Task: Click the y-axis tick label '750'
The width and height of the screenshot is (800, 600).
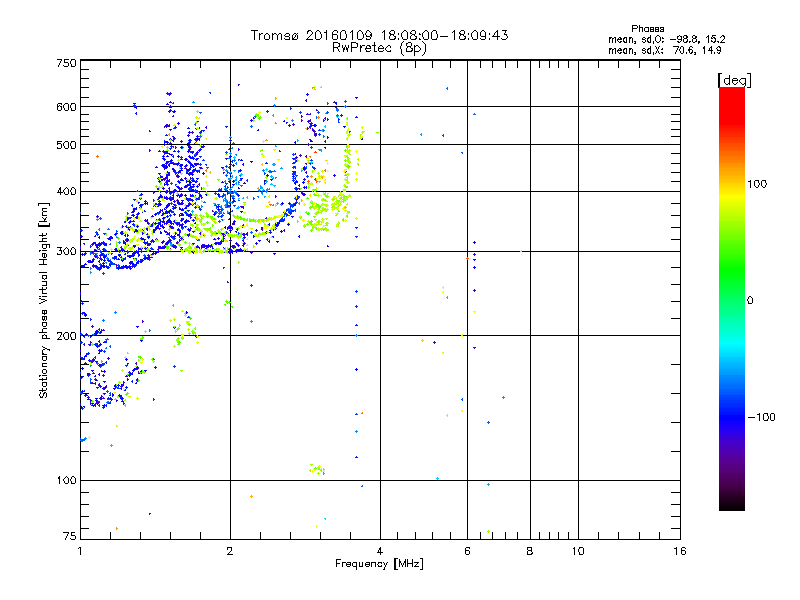Action: [x=67, y=63]
